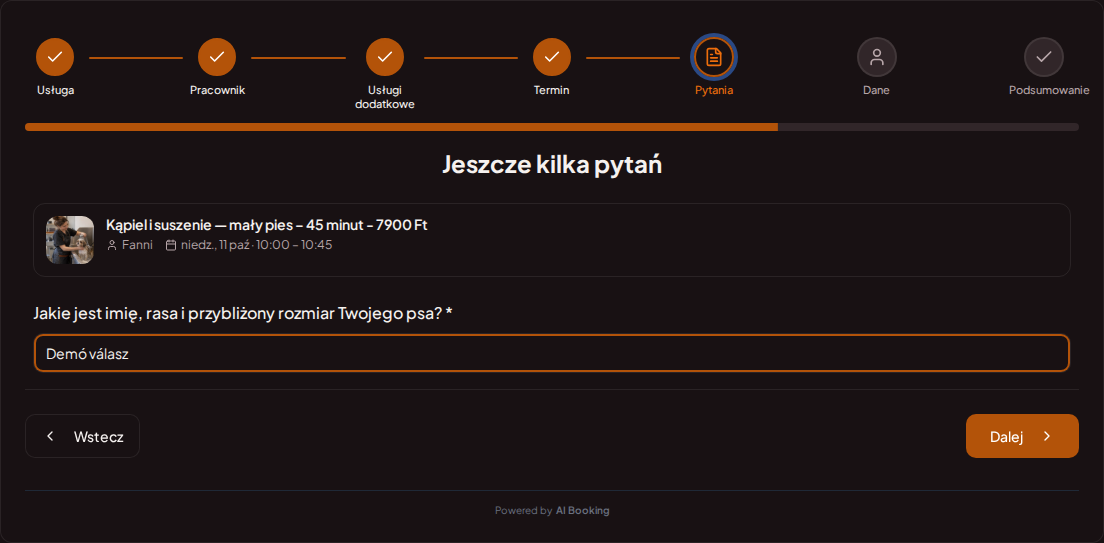Click the right chevron in Dalej button
1104x543 pixels.
coord(1047,436)
